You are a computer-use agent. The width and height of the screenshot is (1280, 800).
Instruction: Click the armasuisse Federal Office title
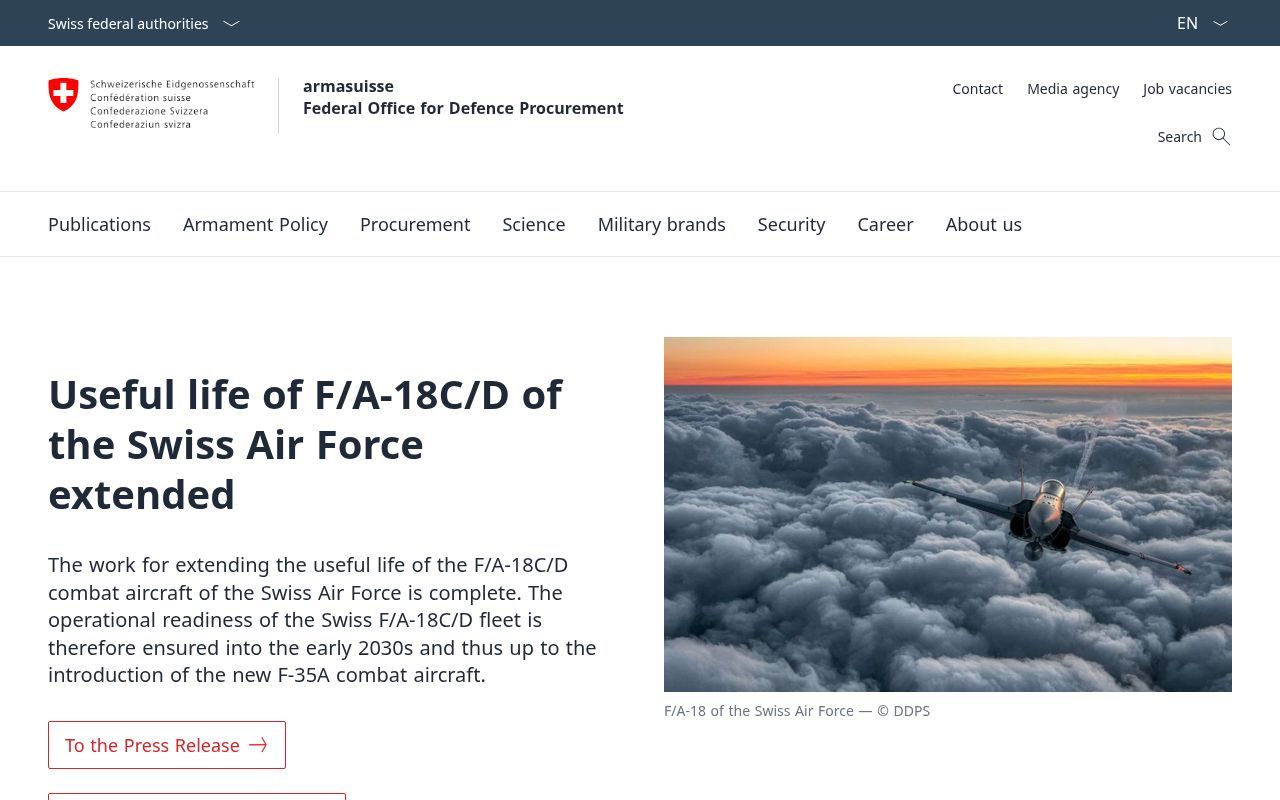463,97
